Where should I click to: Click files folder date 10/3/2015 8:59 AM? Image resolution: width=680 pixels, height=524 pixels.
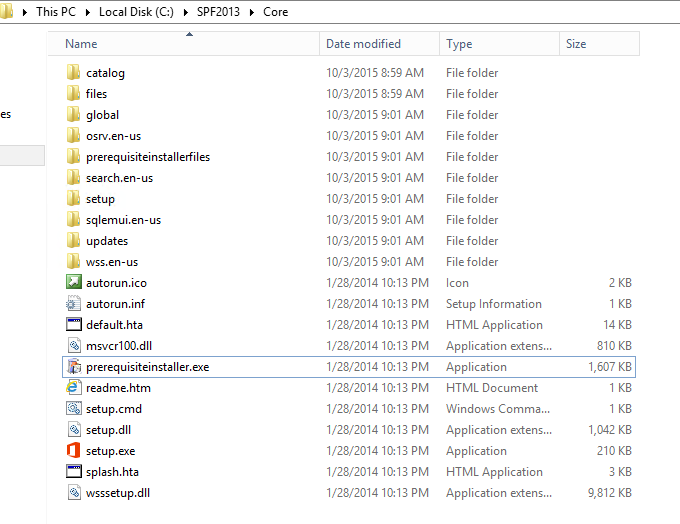(x=375, y=94)
